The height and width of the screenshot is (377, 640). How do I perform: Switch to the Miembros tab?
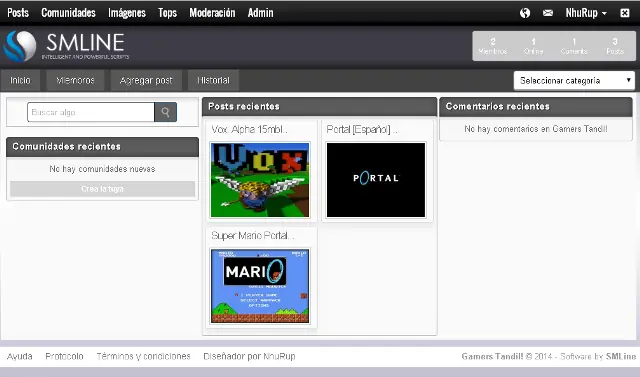click(75, 80)
